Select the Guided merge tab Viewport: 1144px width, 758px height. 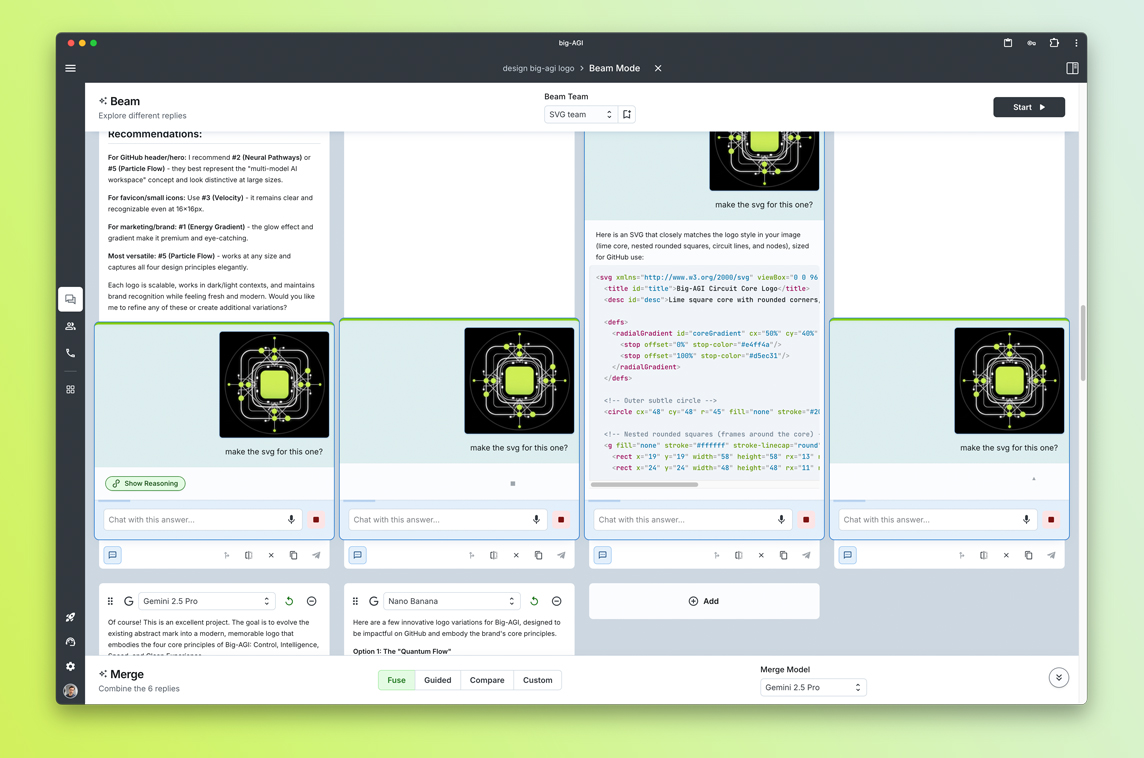[x=438, y=680]
